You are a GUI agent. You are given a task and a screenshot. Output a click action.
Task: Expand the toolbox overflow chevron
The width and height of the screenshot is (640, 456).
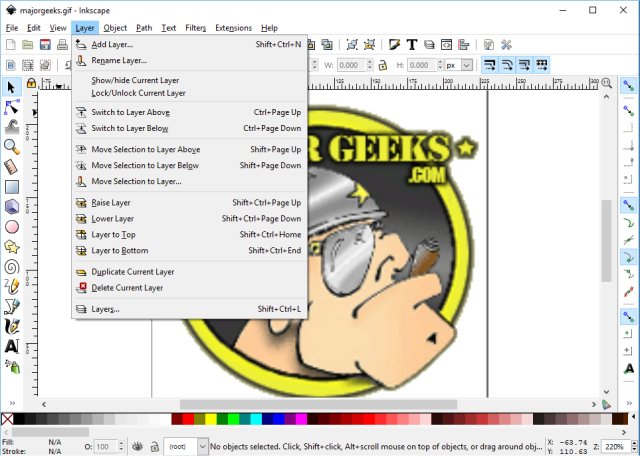coord(12,403)
